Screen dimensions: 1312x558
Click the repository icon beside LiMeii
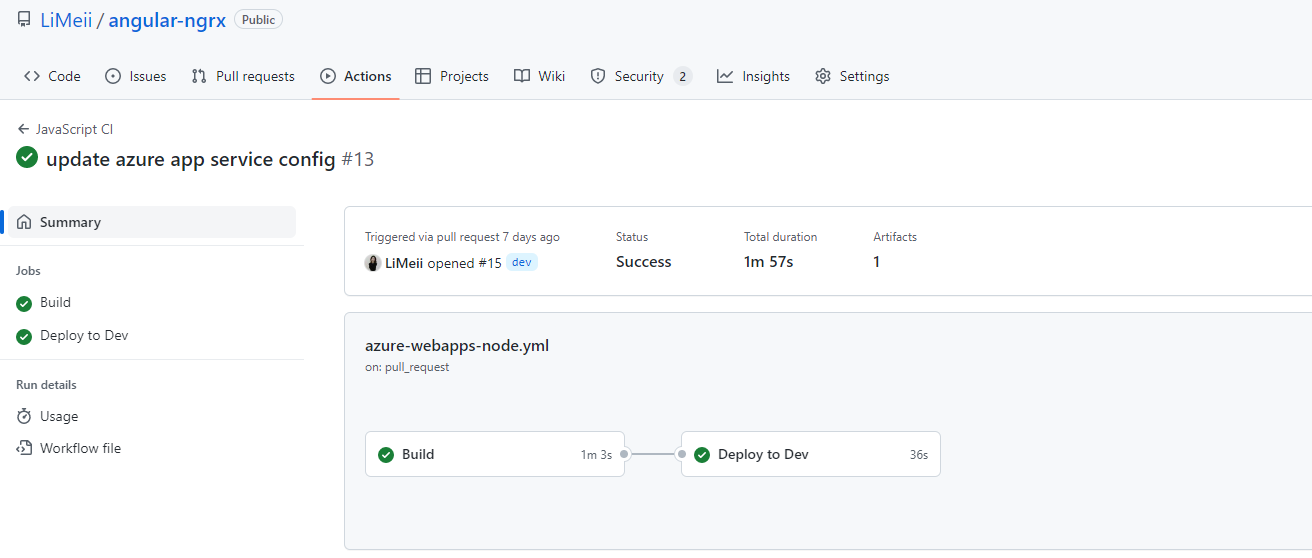(24, 20)
